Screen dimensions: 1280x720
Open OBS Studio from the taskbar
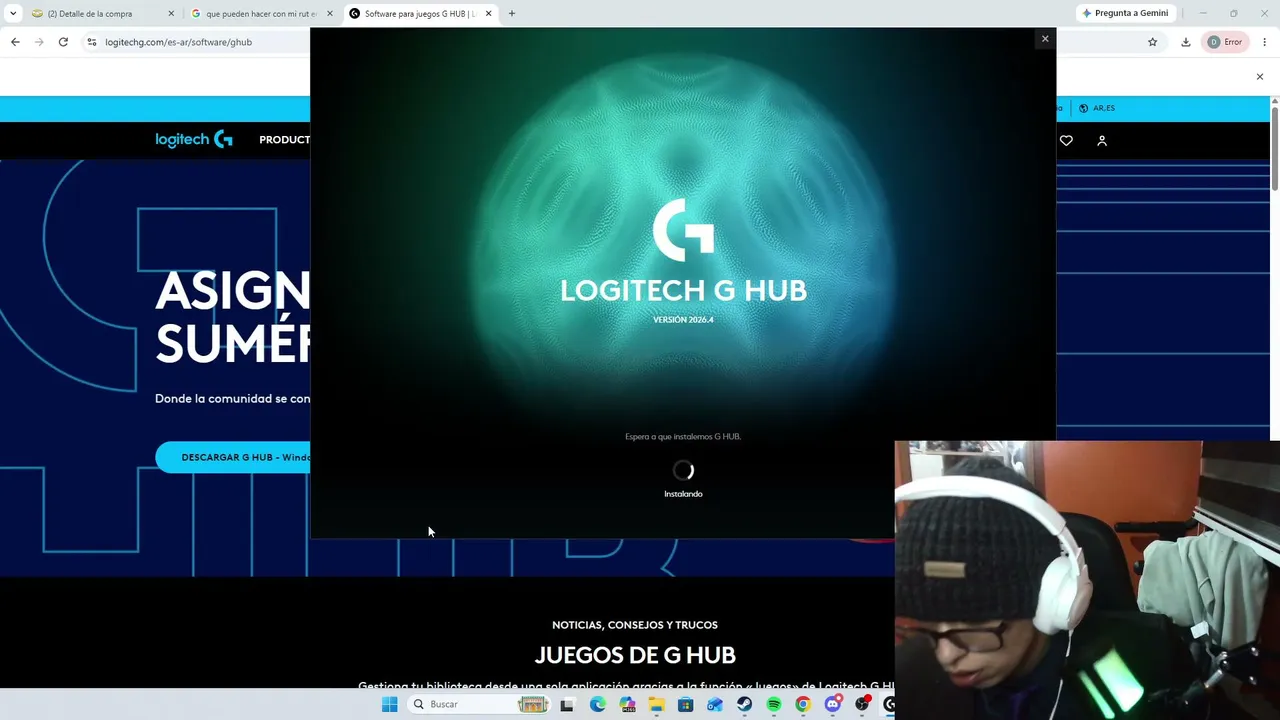click(x=862, y=704)
